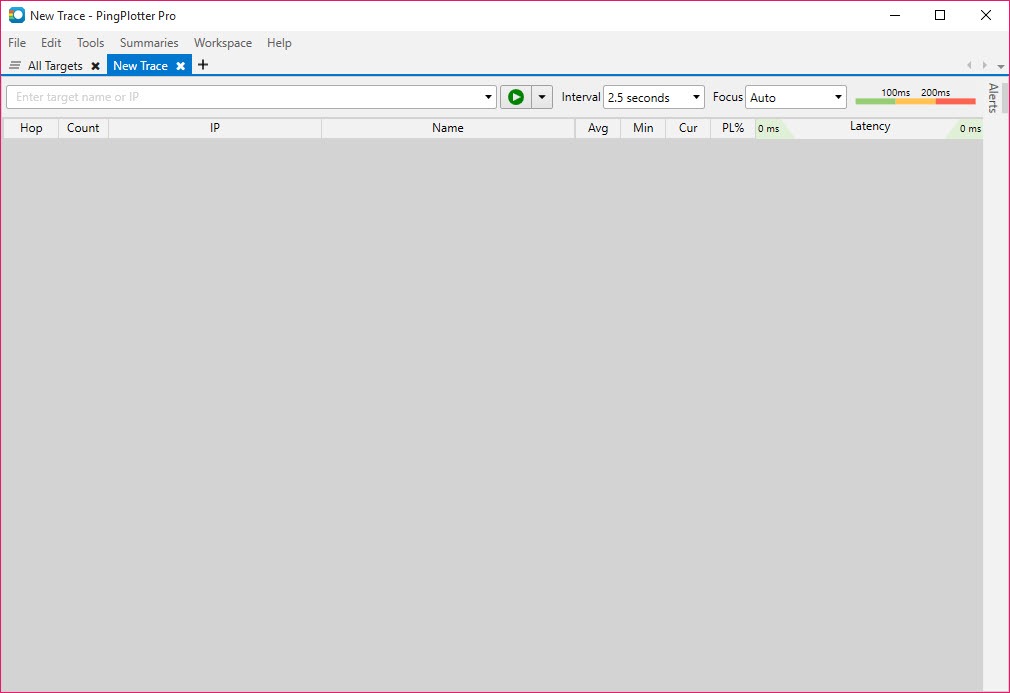Screen dimensions: 1010x693
Task: Open dropdown arrow beside the play button
Action: click(x=542, y=97)
